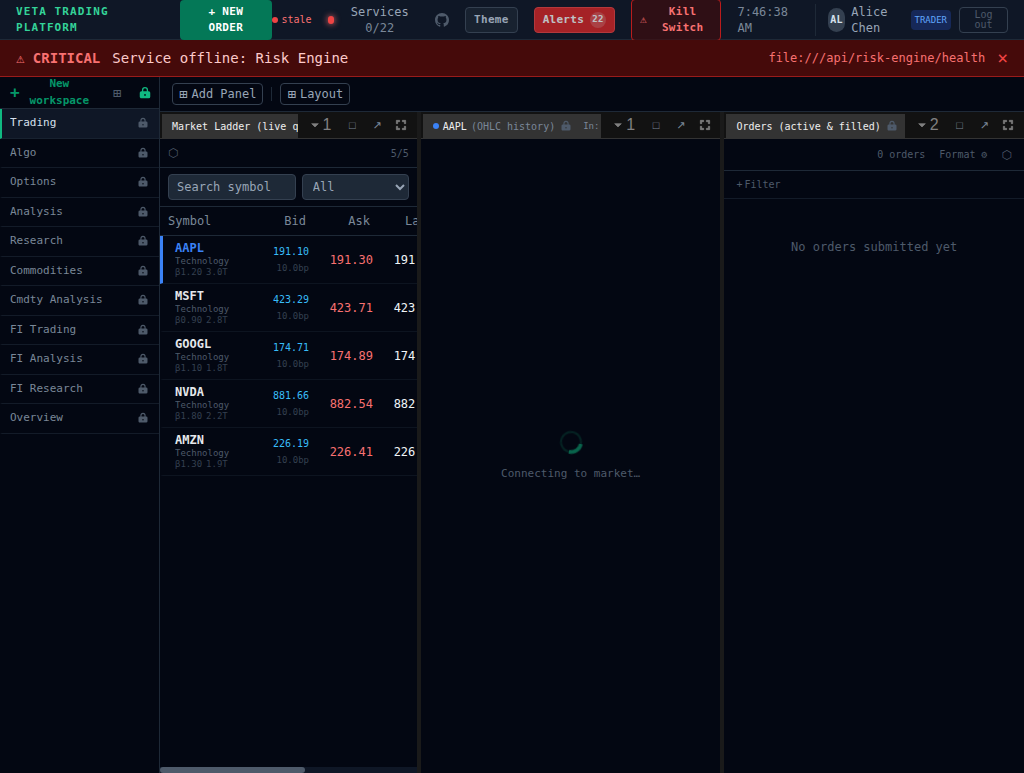The image size is (1024, 773).
Task: Click the Search symbol input field
Action: pos(232,187)
